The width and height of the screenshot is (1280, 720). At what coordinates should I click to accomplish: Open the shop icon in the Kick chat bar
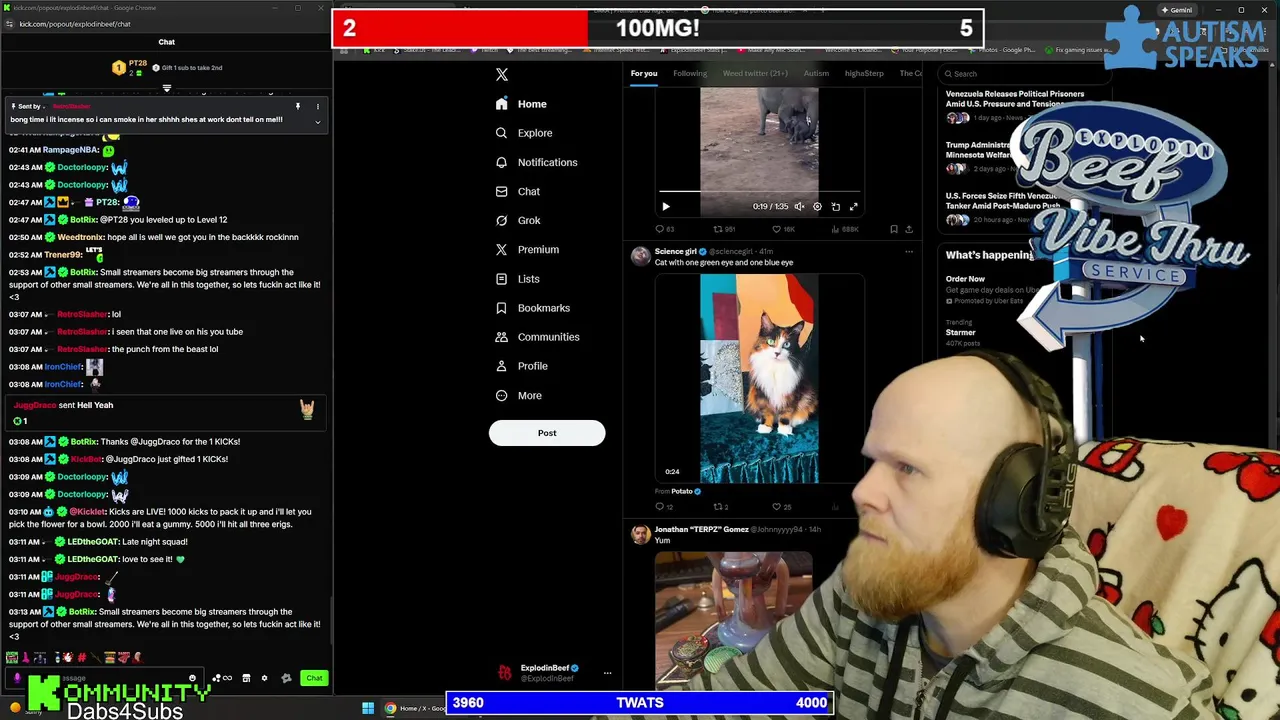point(246,678)
